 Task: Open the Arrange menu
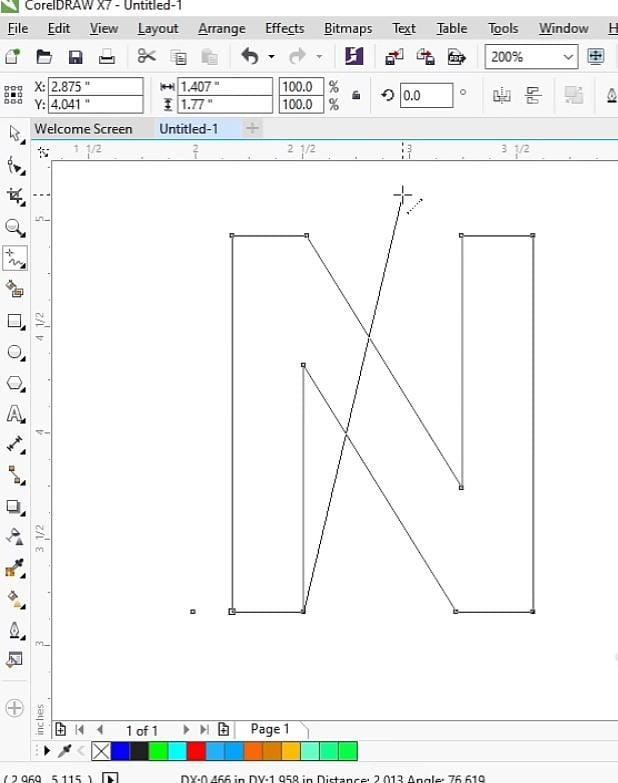coord(222,28)
